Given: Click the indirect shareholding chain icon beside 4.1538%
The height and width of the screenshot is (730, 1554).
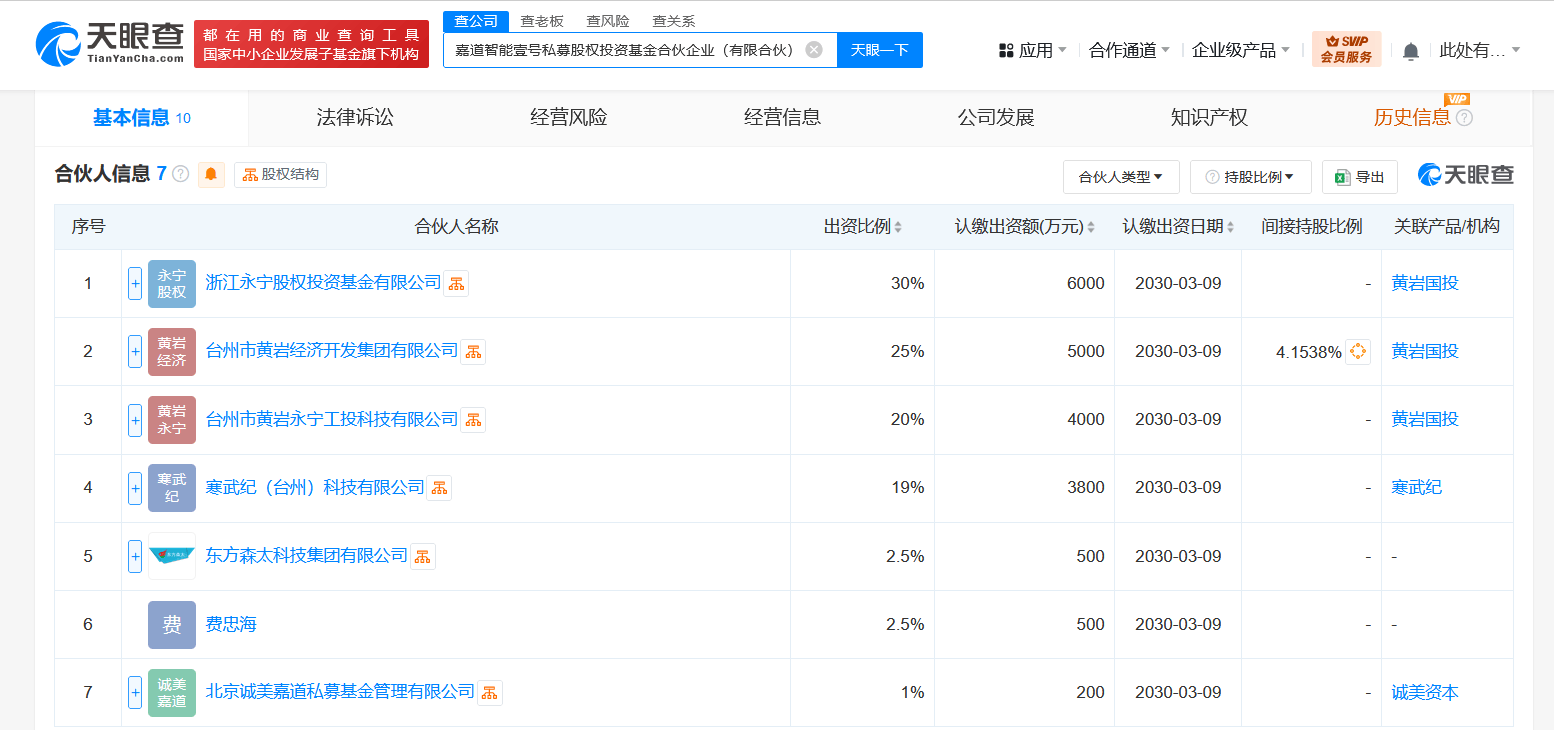Looking at the screenshot, I should (1357, 352).
